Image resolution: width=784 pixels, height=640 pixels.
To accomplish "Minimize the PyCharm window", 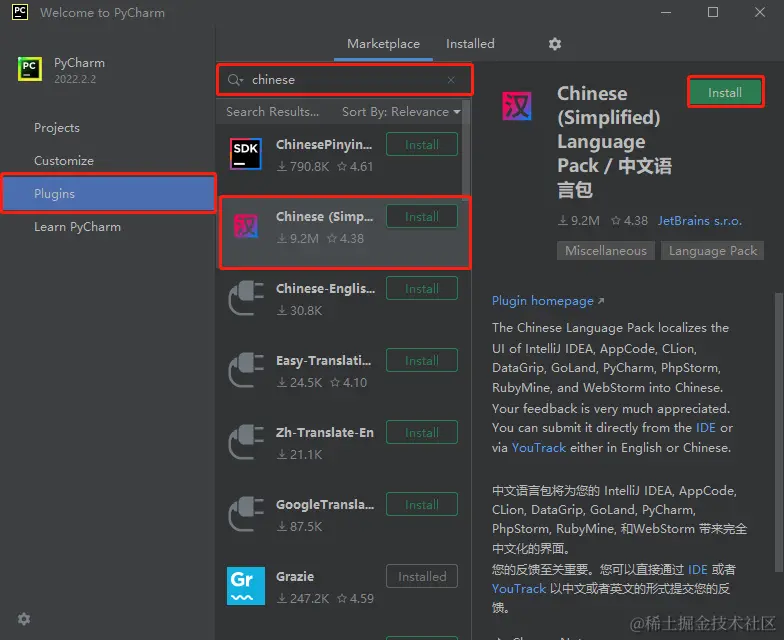I will point(666,12).
